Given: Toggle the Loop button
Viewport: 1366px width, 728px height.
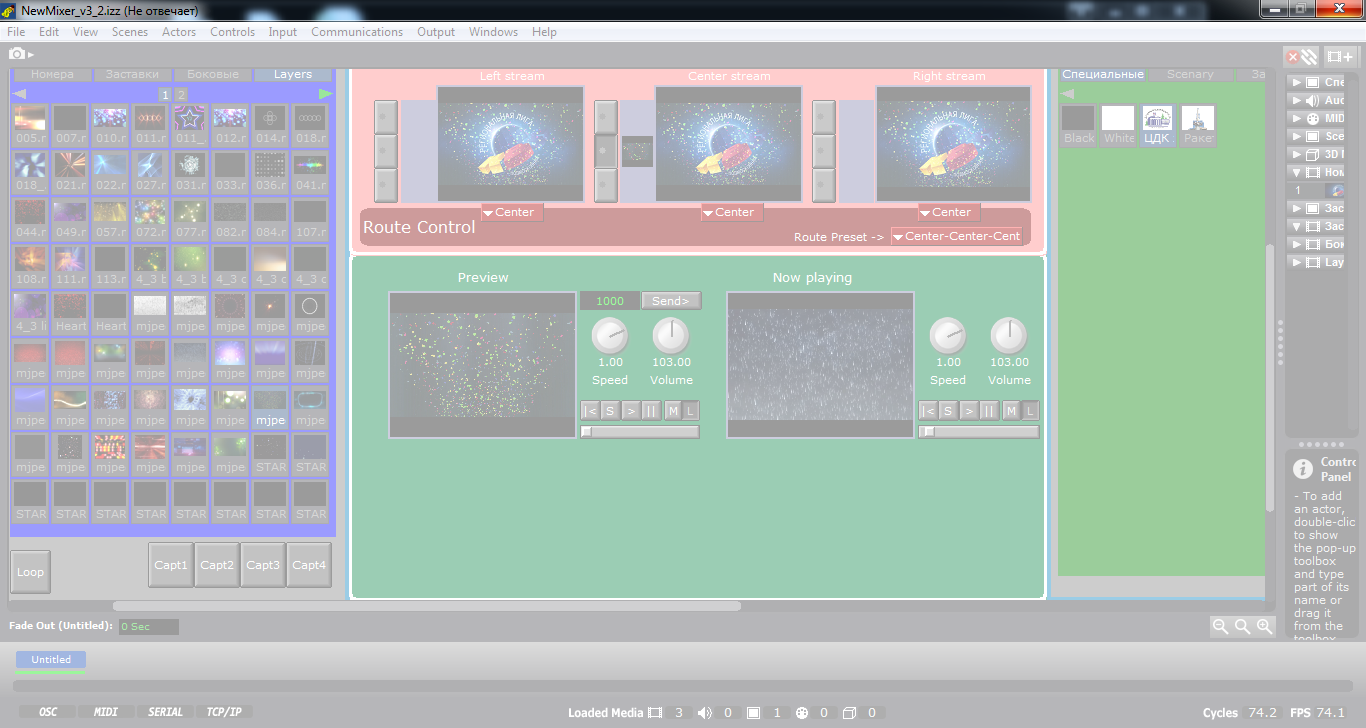Looking at the screenshot, I should click(x=30, y=572).
